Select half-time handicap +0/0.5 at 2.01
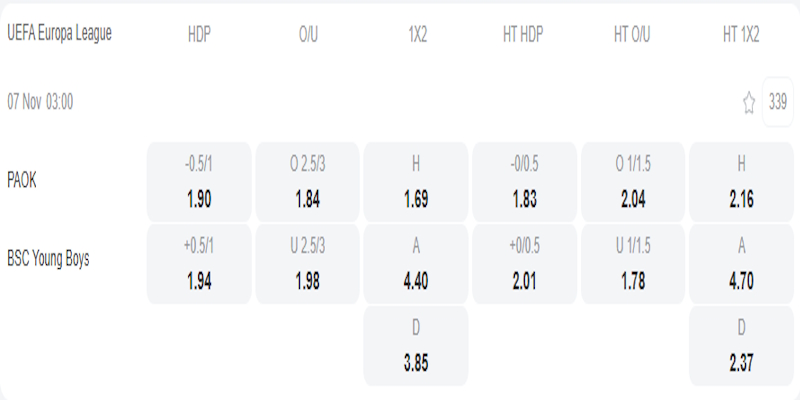 (x=524, y=264)
